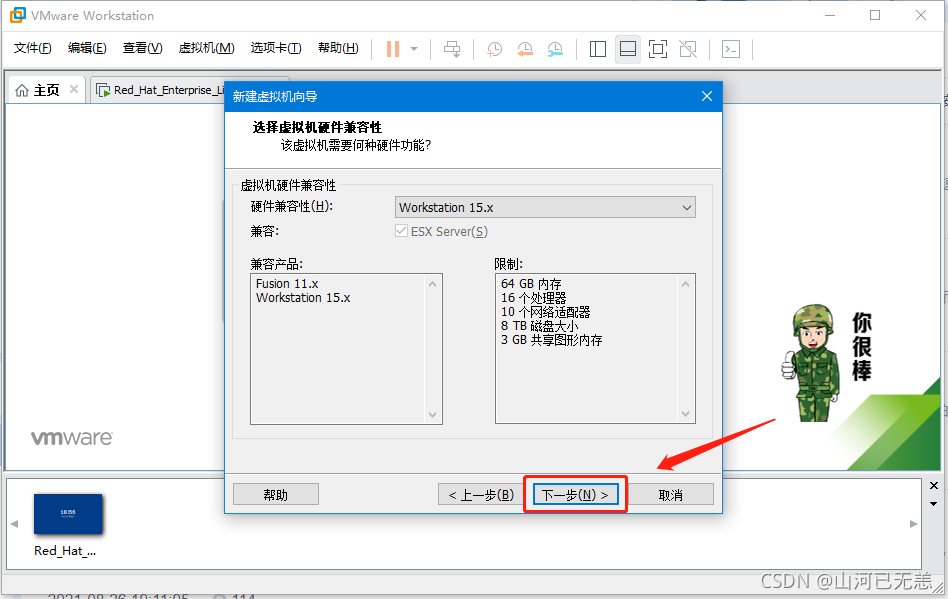Click the VMware Workstation app logo

tap(18, 15)
